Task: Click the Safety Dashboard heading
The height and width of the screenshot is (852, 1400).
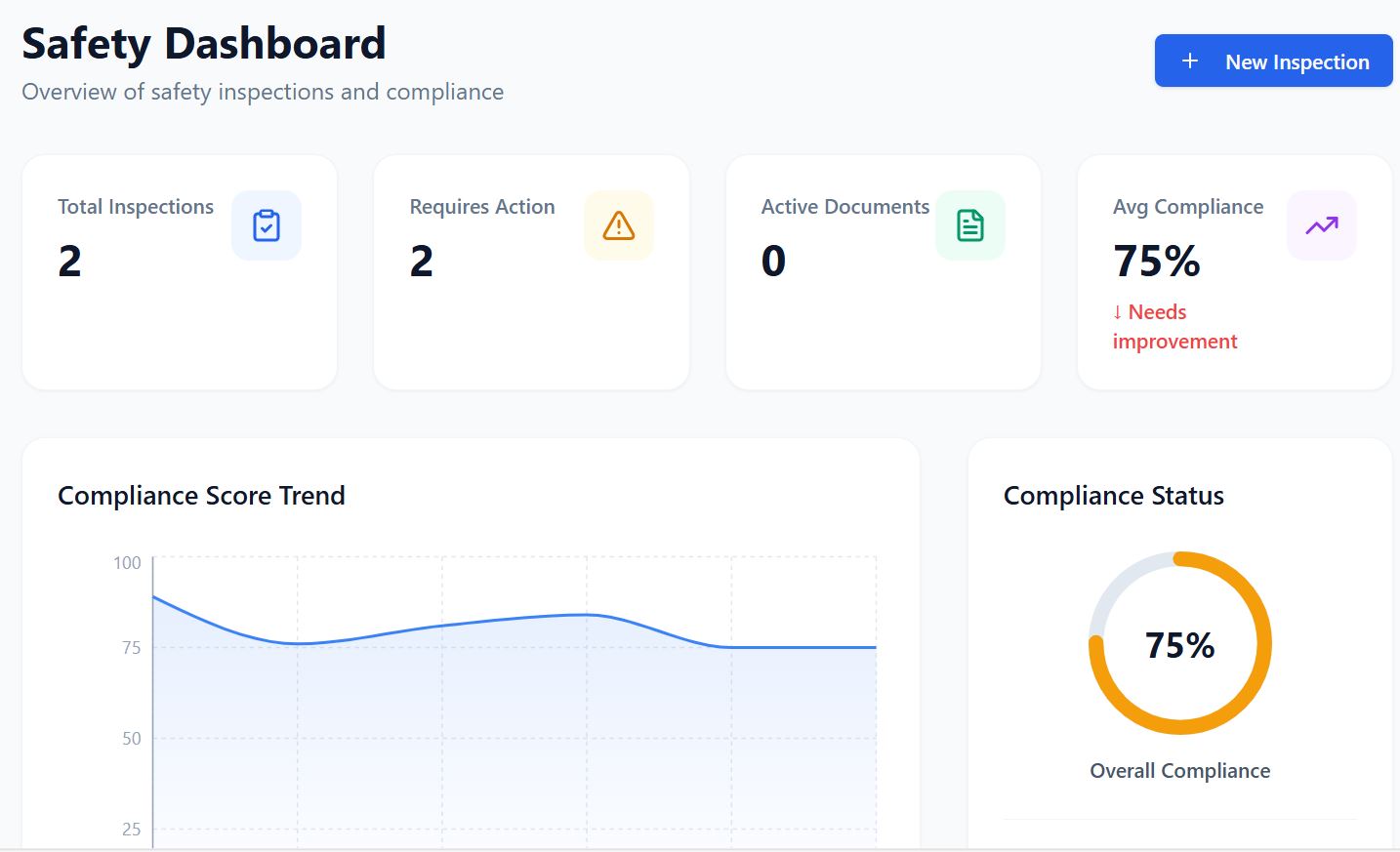Action: click(204, 44)
